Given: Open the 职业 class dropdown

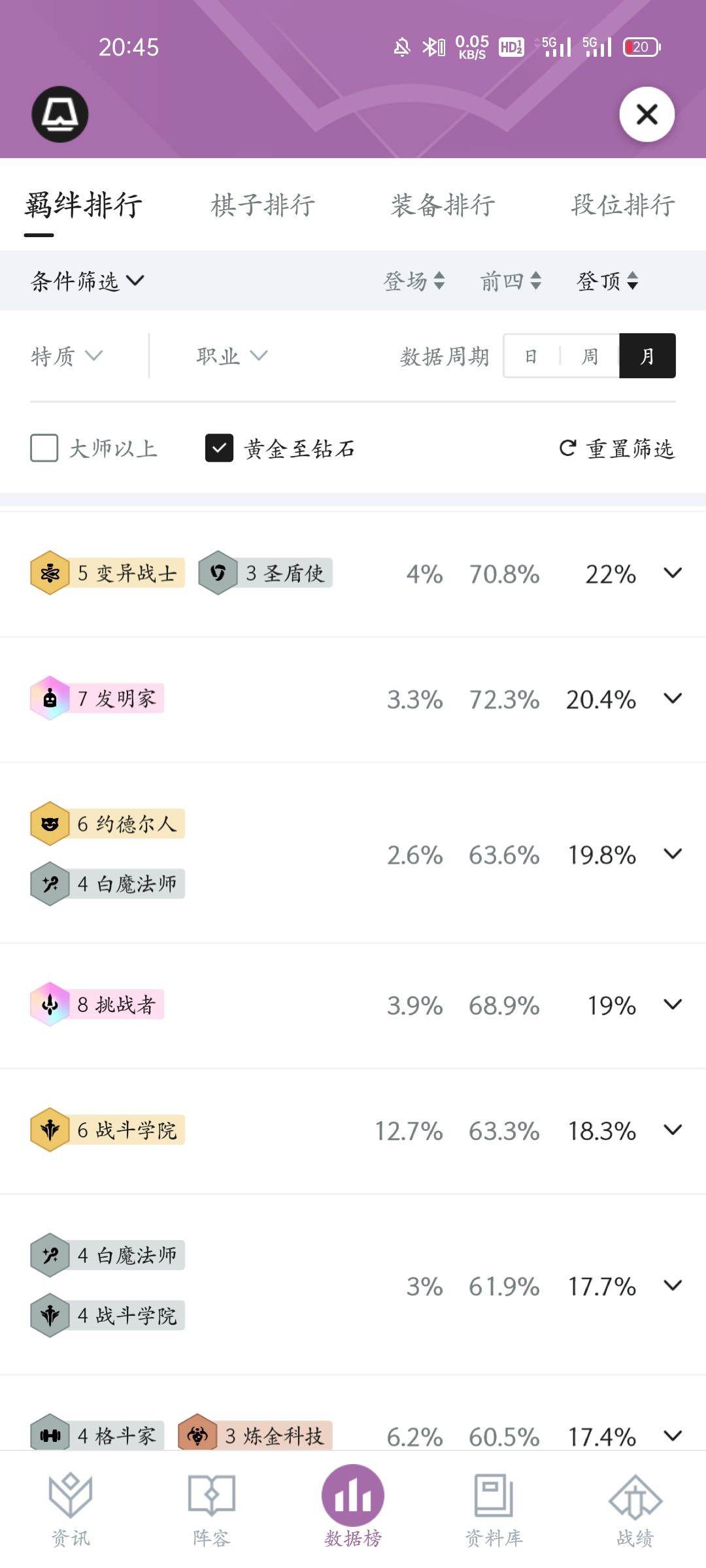Looking at the screenshot, I should click(232, 356).
